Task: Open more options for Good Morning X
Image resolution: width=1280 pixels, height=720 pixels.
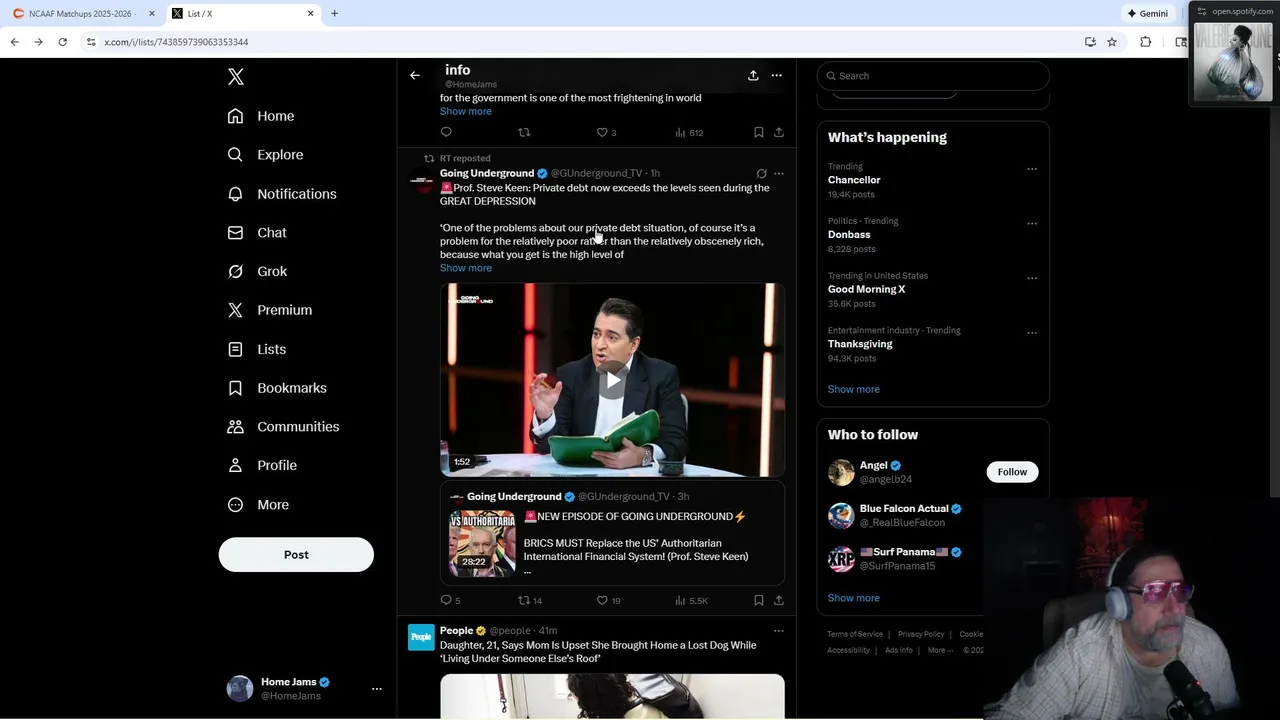Action: [1032, 278]
